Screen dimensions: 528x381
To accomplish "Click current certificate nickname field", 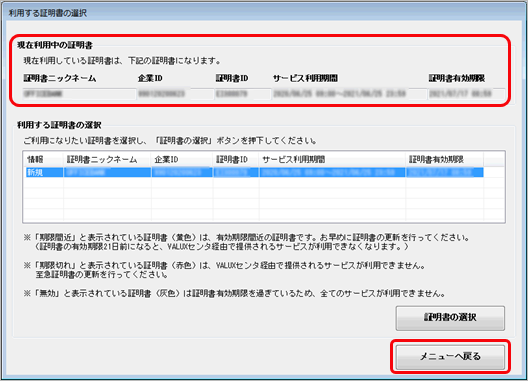I will [x=79, y=94].
